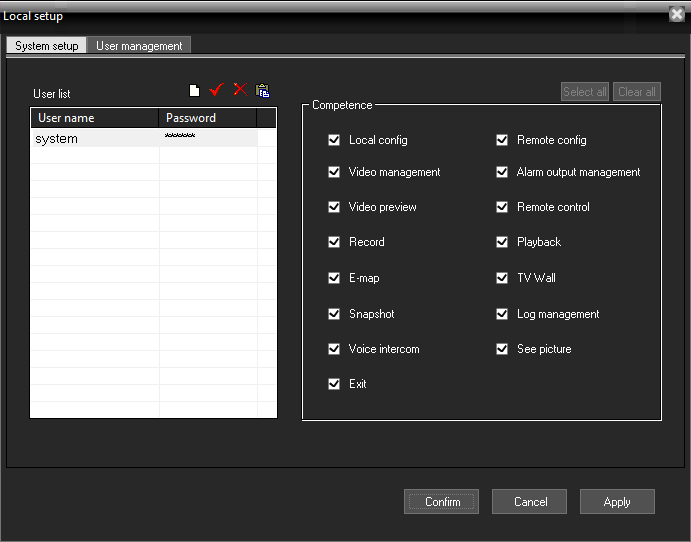Disable the Playback permission checkbox
Screen dimensions: 691x542
pyautogui.click(x=502, y=242)
